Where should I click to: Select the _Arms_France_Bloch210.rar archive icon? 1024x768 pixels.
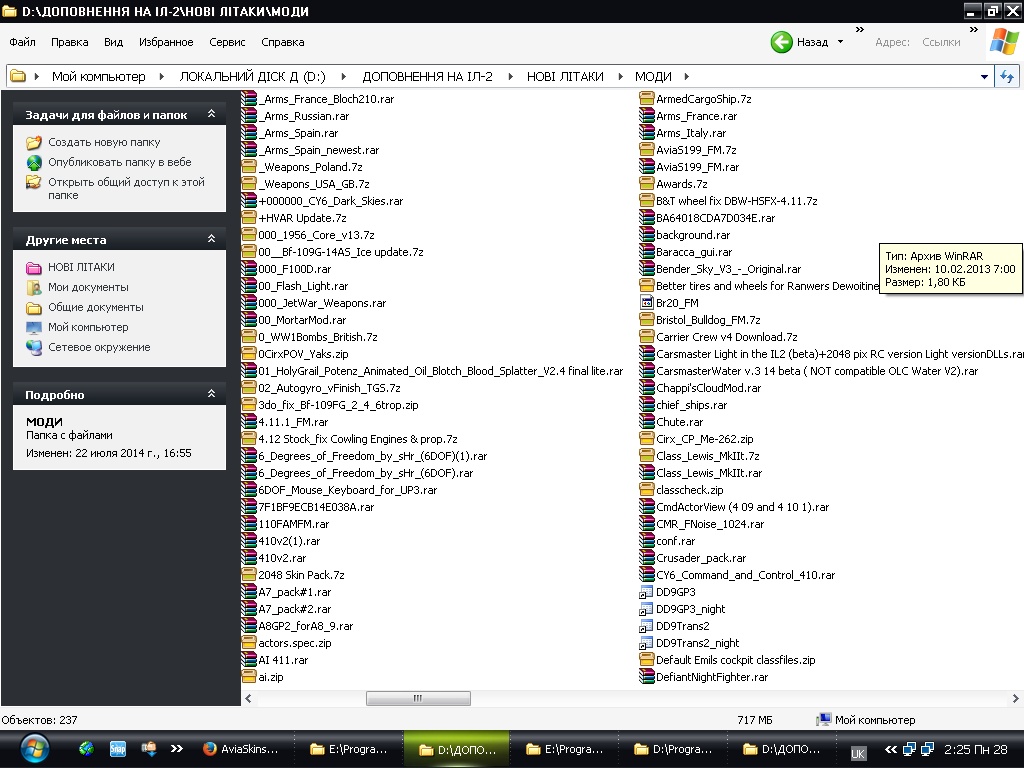[x=249, y=99]
